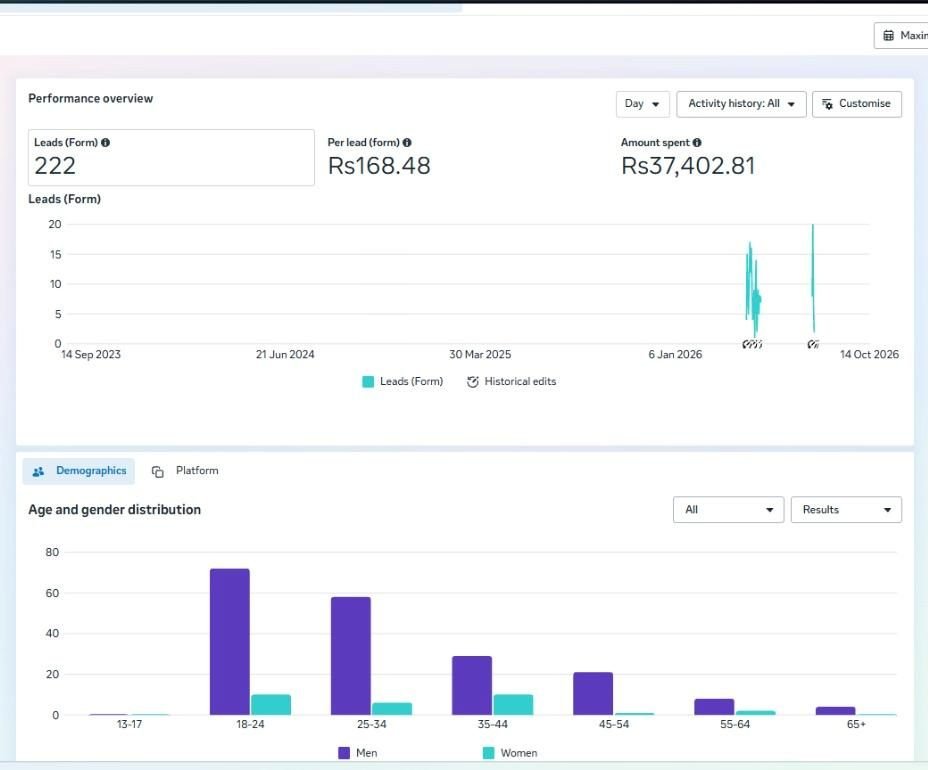Click the Performance overview heading
The width and height of the screenshot is (928, 770).
tap(91, 99)
